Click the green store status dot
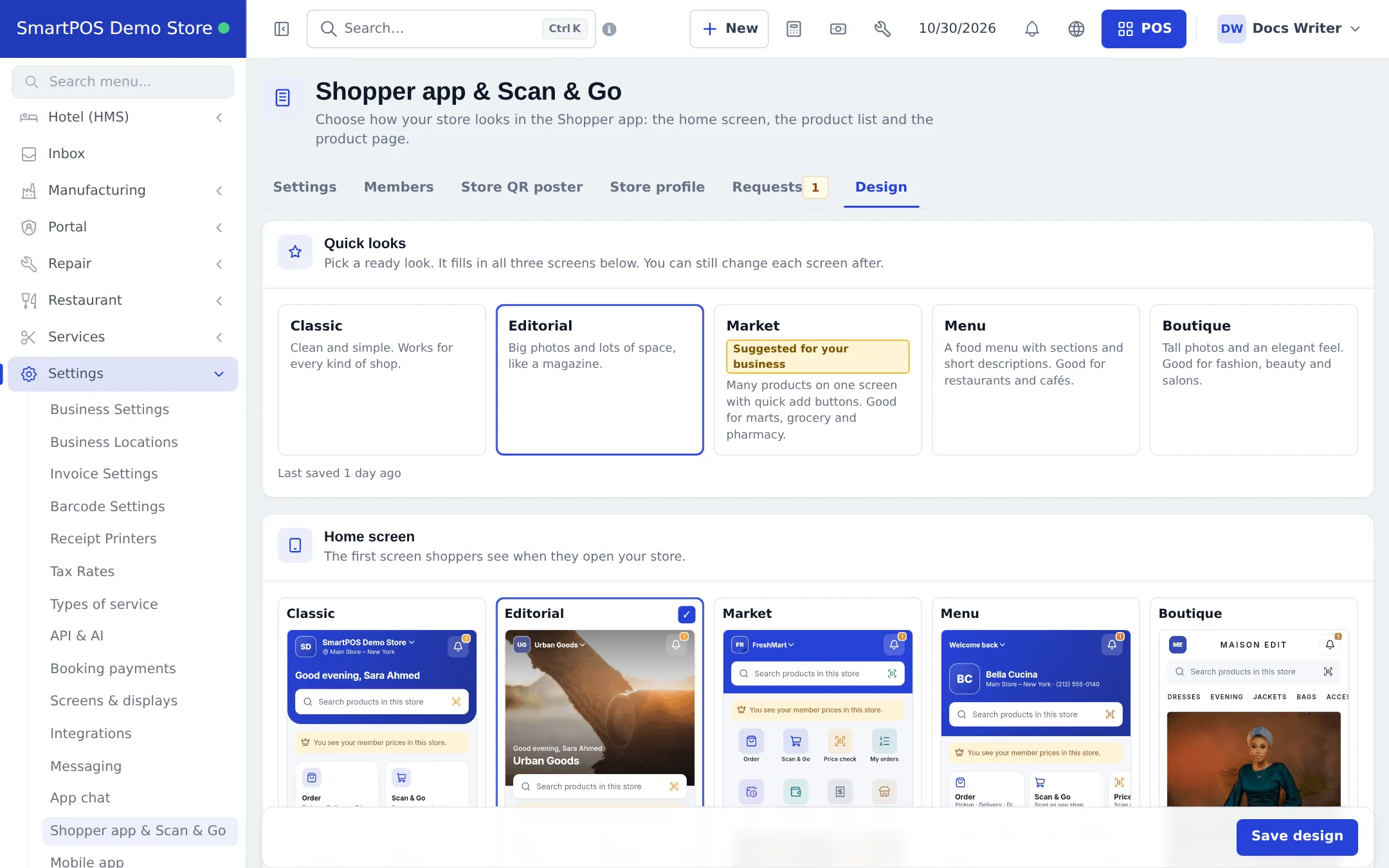Screen dimensions: 1389x868 [x=224, y=28]
